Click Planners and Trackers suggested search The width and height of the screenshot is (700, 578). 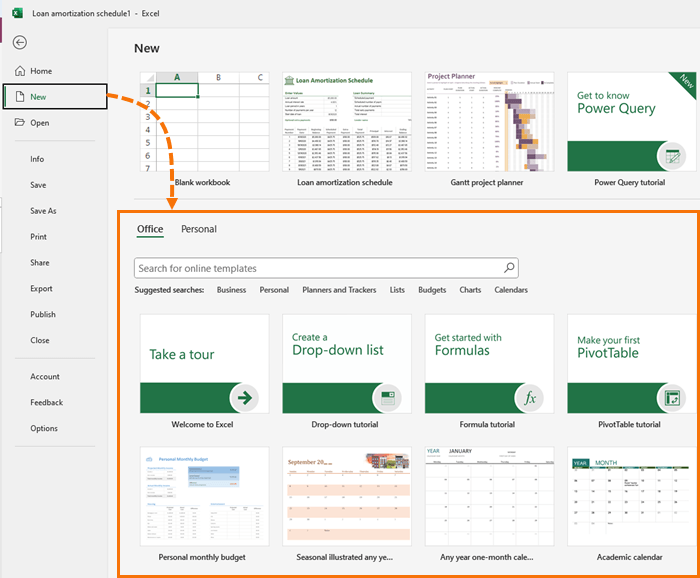[339, 290]
